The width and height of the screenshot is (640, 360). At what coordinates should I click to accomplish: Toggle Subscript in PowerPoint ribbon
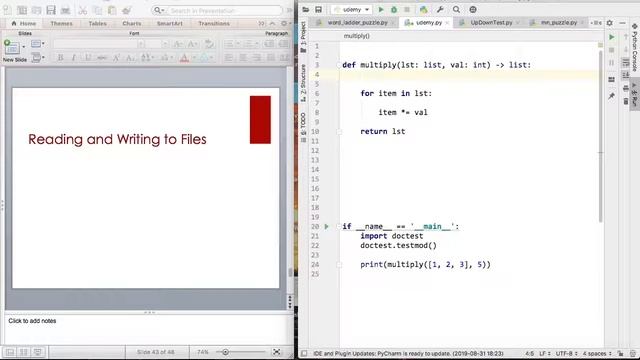[x=130, y=58]
